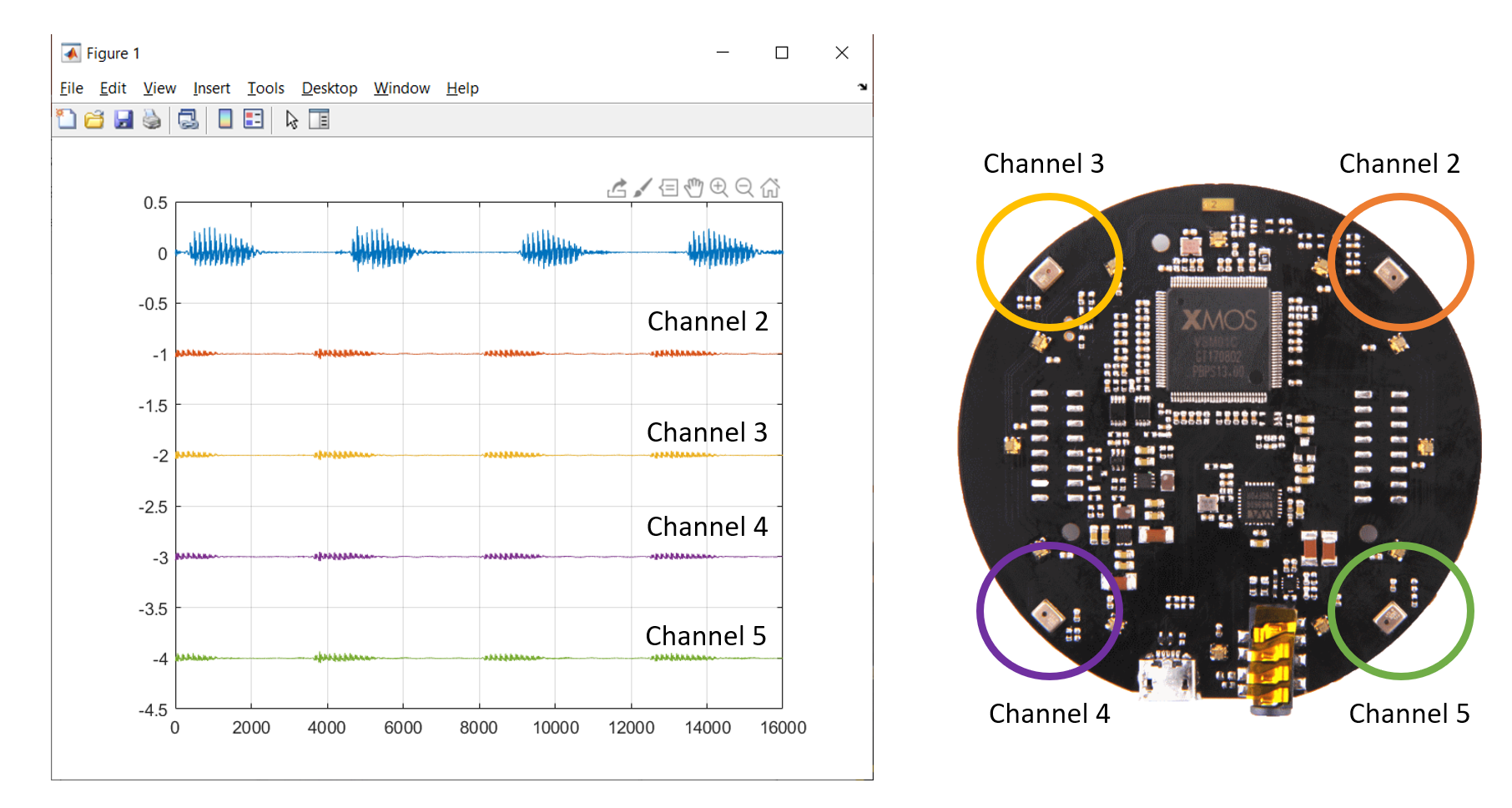Save the current figure
The height and width of the screenshot is (808, 1512).
click(123, 119)
